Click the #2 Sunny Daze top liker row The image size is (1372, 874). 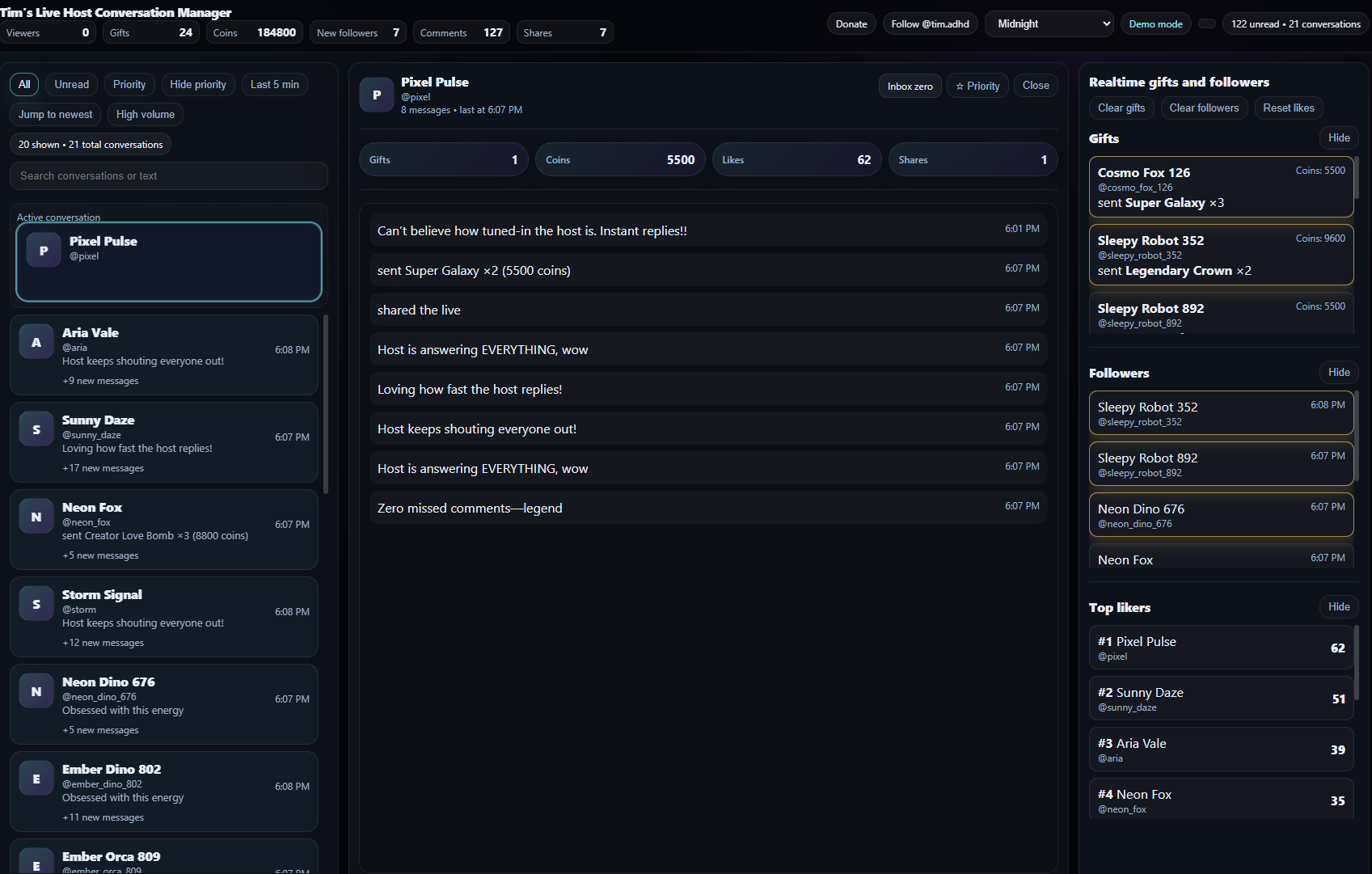(1221, 698)
